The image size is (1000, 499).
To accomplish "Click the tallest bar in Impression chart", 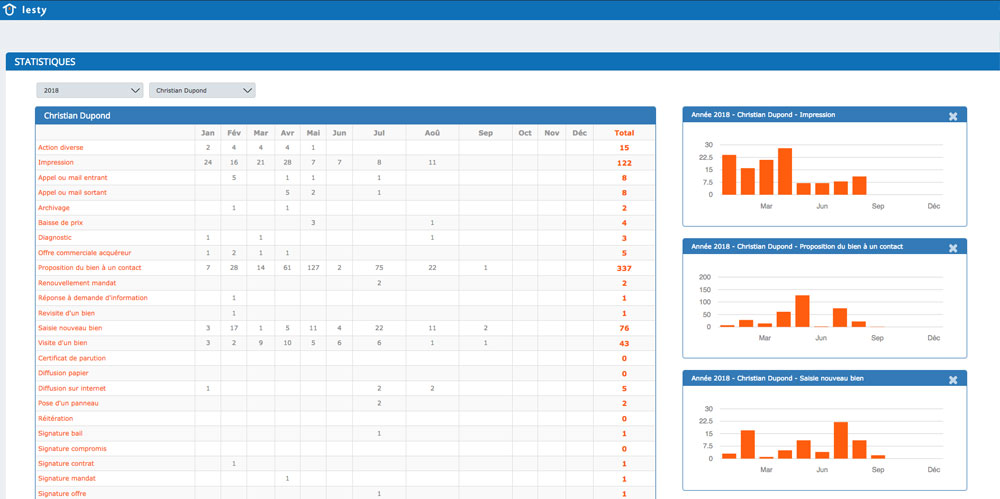I will [785, 171].
